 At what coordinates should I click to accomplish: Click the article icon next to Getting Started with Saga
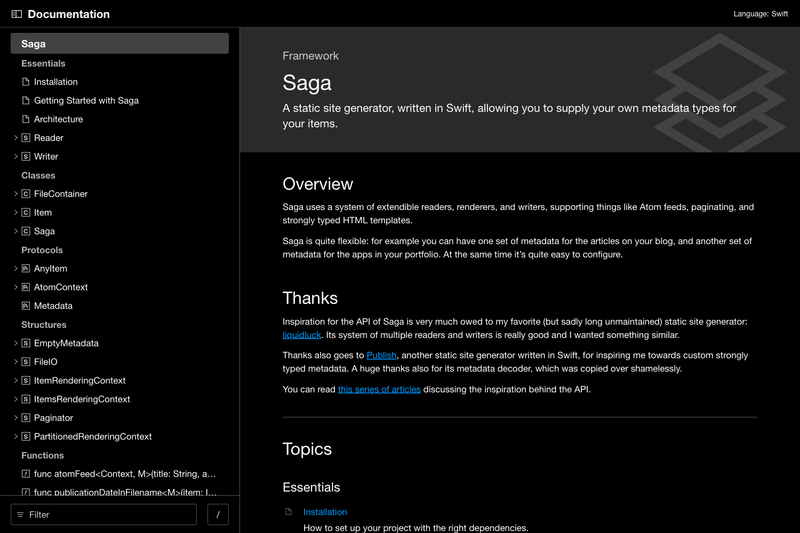pyautogui.click(x=26, y=100)
